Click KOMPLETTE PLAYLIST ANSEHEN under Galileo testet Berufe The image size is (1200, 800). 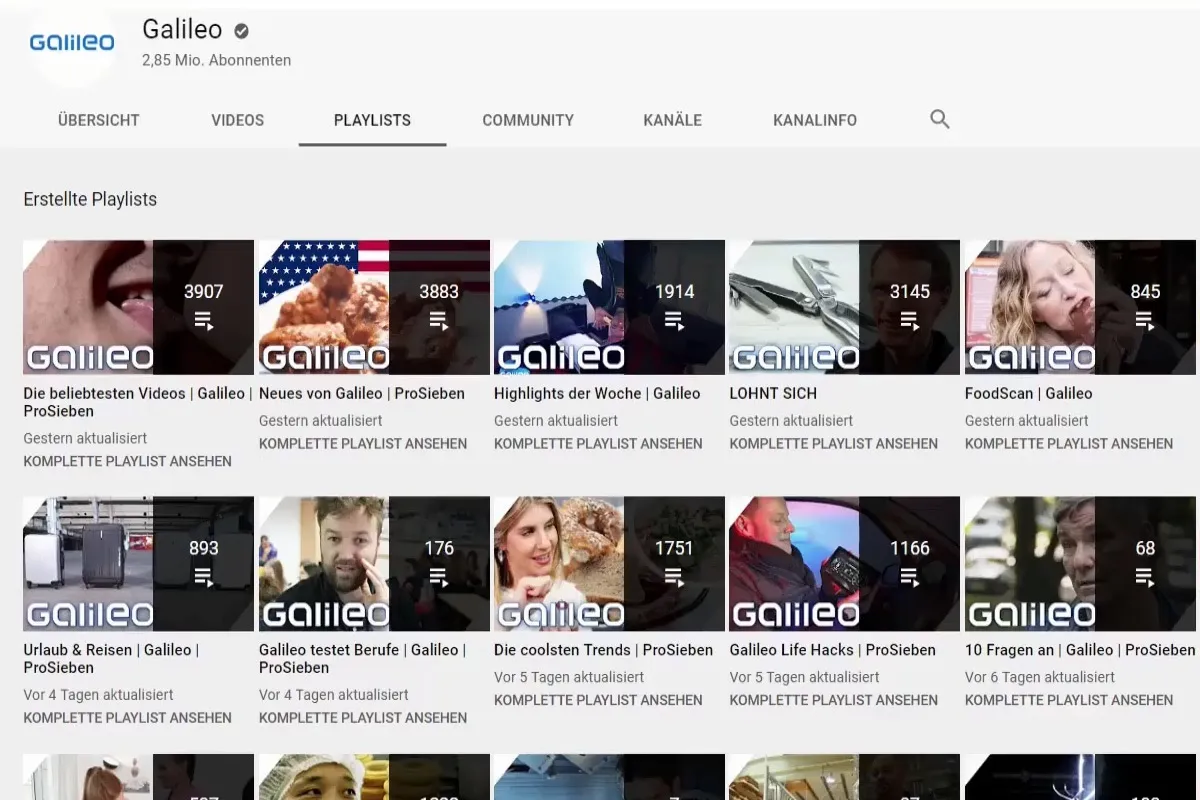pyautogui.click(x=363, y=718)
